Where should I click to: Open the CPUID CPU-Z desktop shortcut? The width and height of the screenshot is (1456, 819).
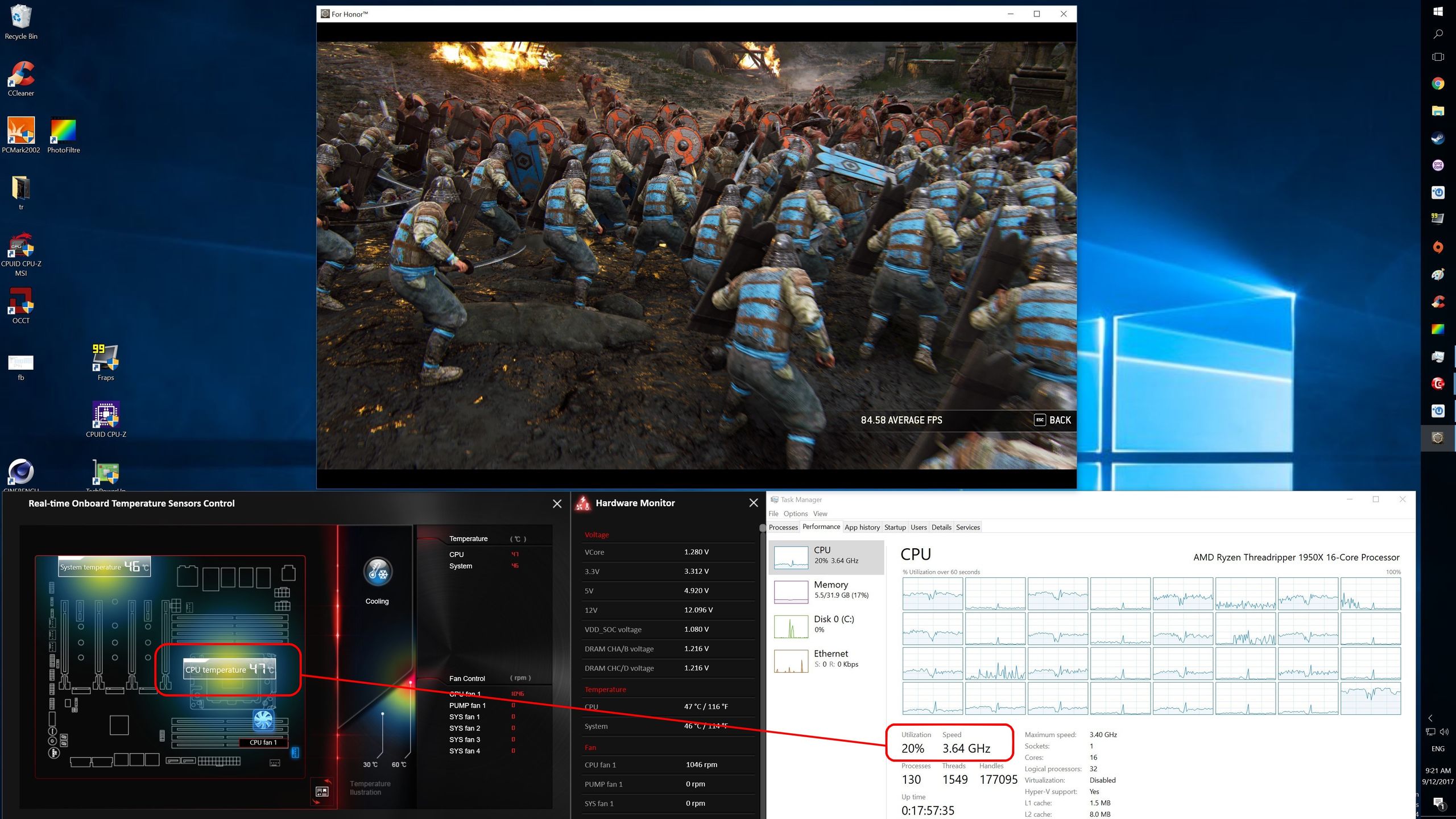(106, 420)
